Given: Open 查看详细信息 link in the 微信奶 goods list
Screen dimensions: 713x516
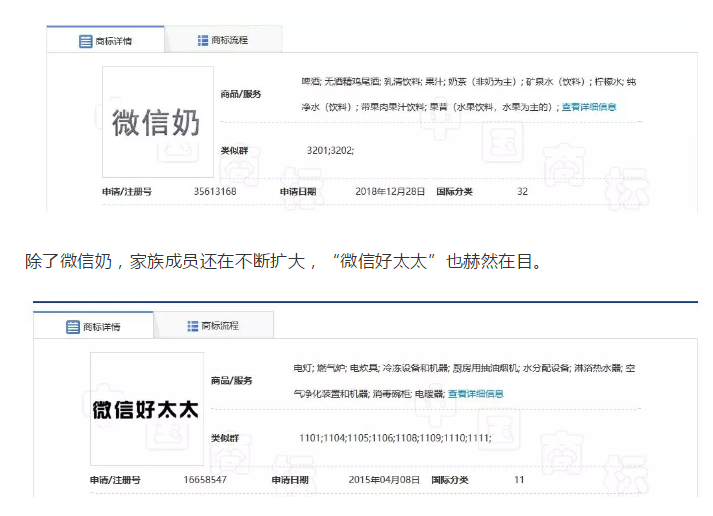Looking at the screenshot, I should click(589, 107).
